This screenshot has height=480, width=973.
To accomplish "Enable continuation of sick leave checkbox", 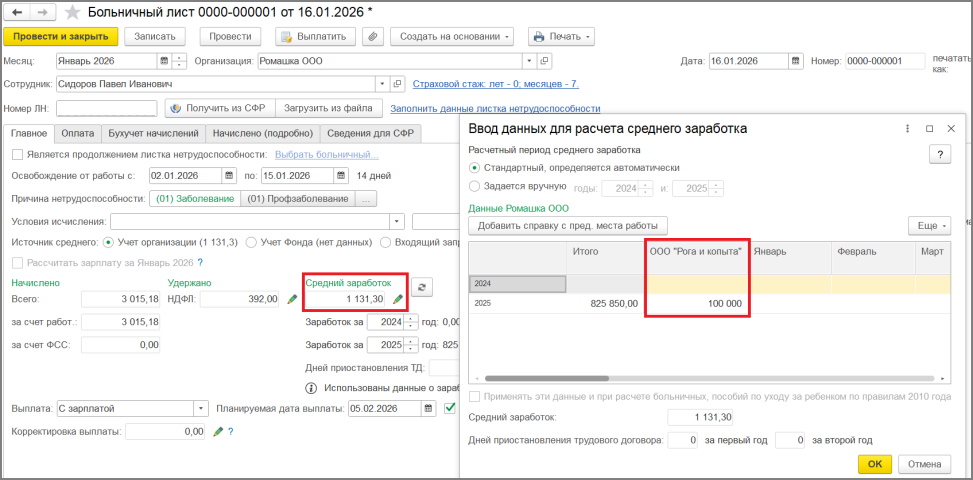I will pos(17,155).
